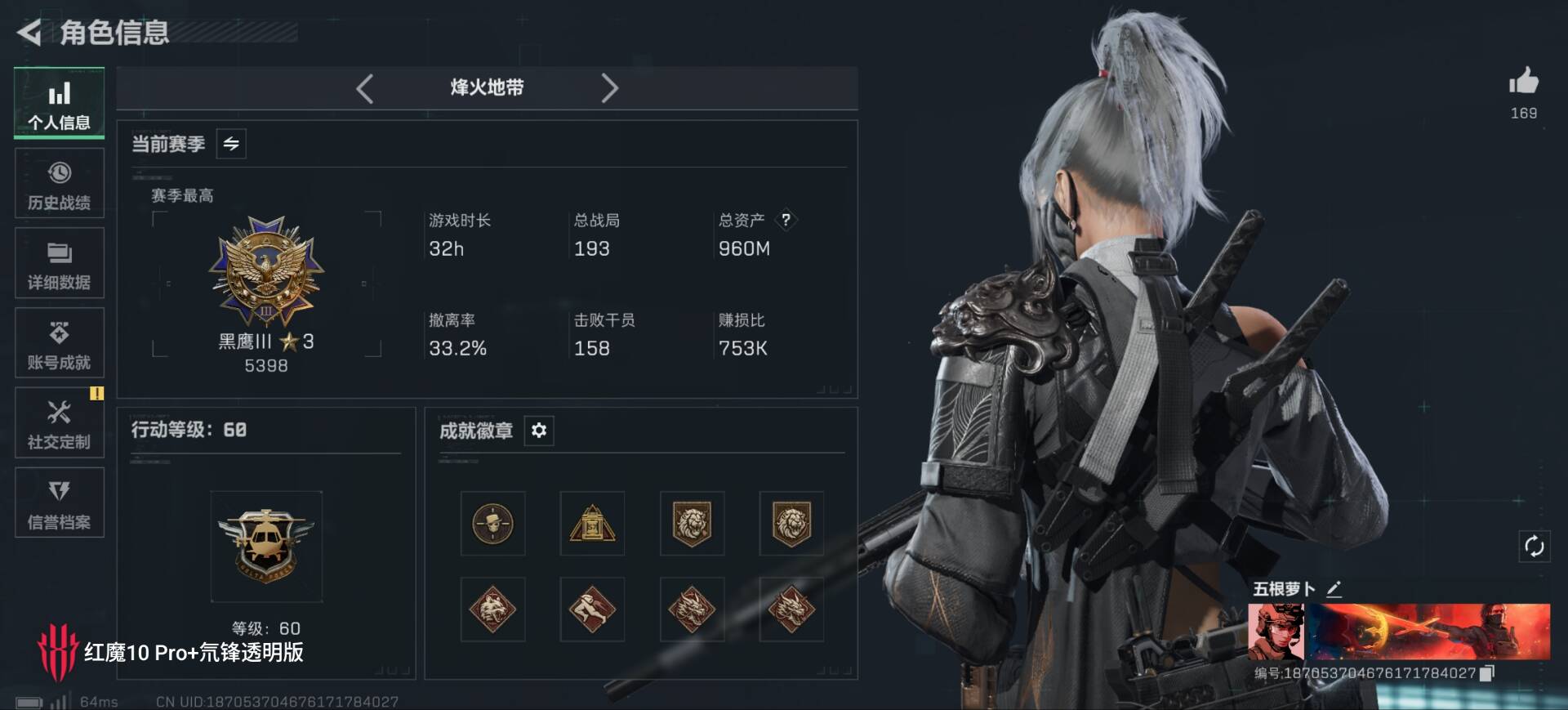Viewport: 1568px width, 710px height.
Task: Edit the nickname 五根萝卜 with the pencil icon
Action: (x=1334, y=589)
